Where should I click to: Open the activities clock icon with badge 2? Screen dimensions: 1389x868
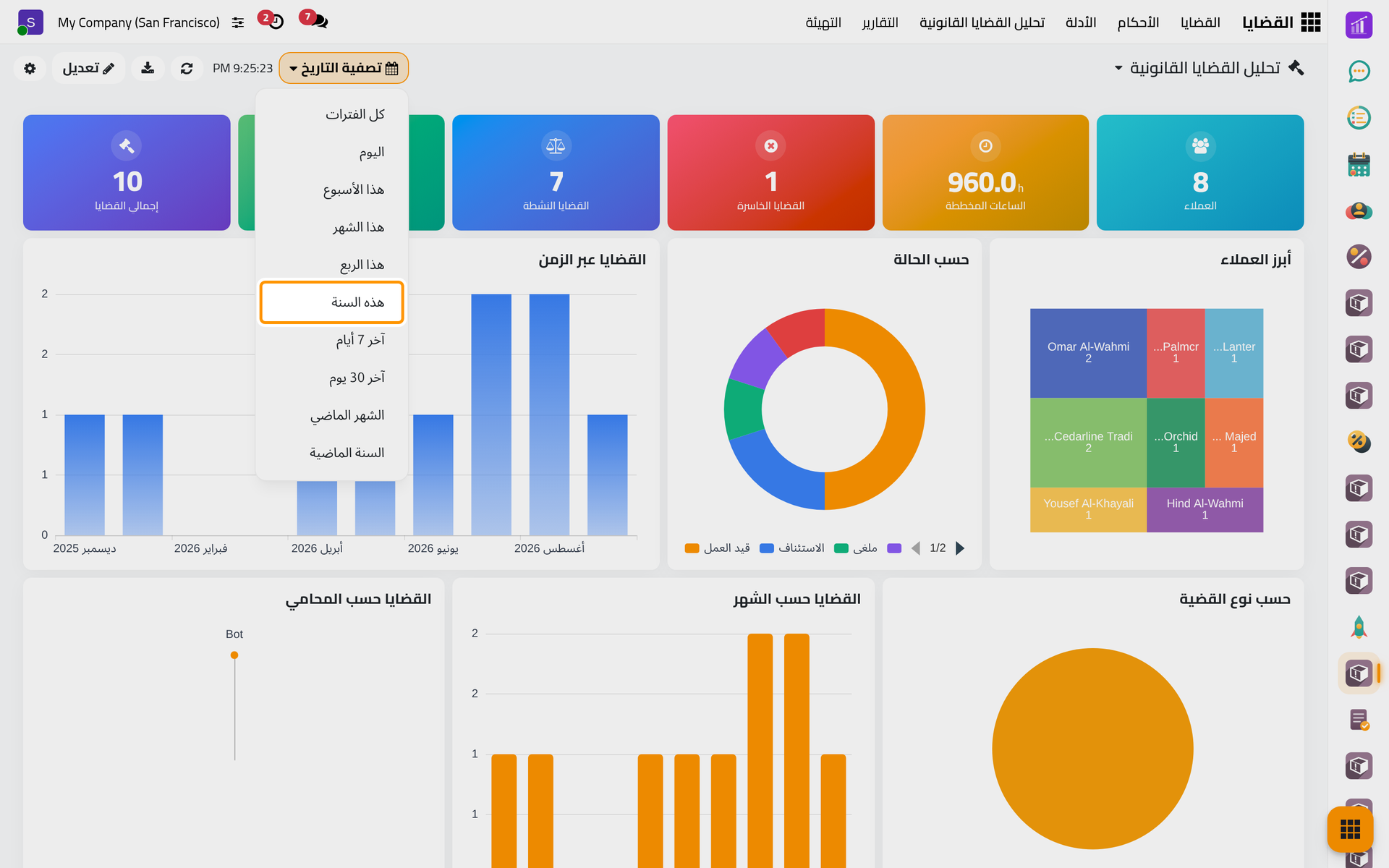tap(275, 22)
